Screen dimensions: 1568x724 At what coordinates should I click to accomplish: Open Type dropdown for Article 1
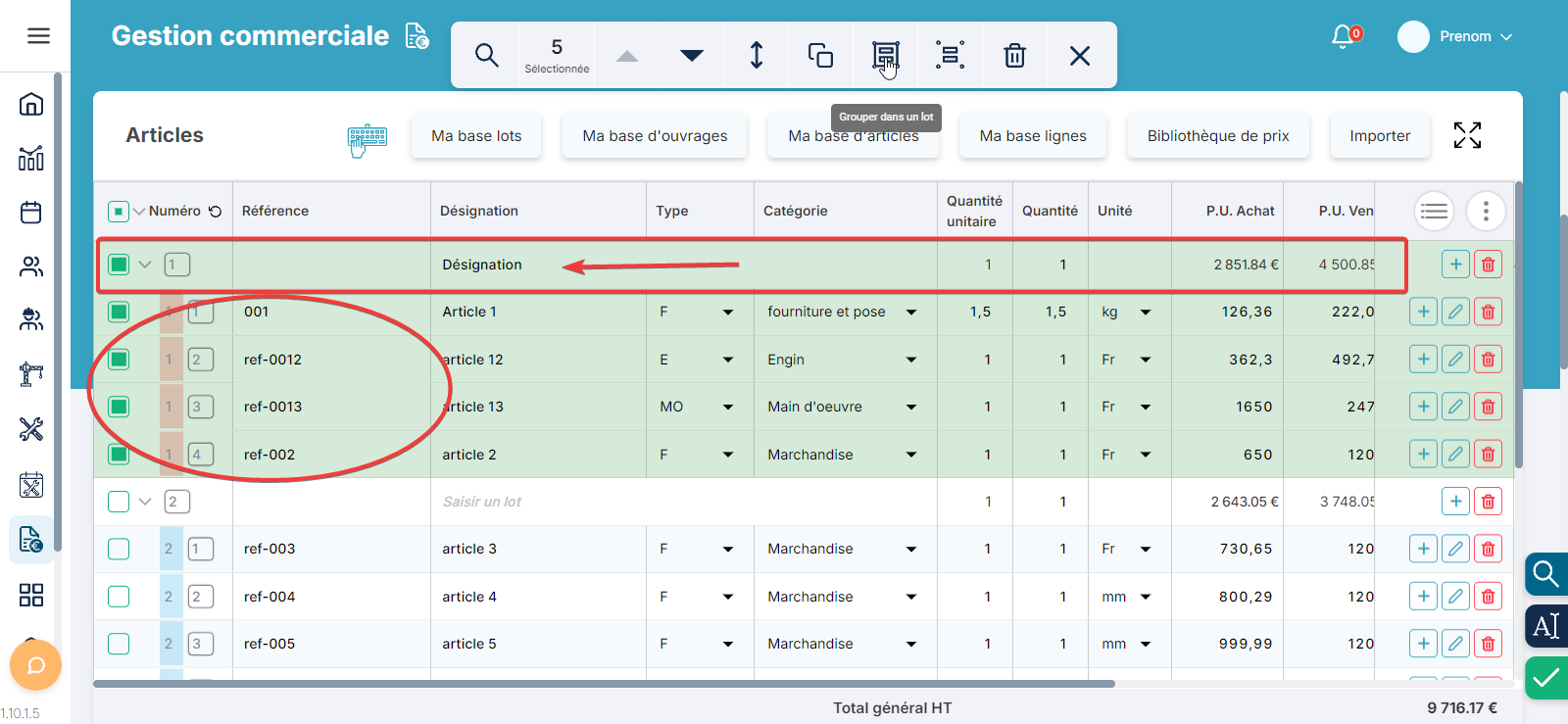tap(727, 313)
